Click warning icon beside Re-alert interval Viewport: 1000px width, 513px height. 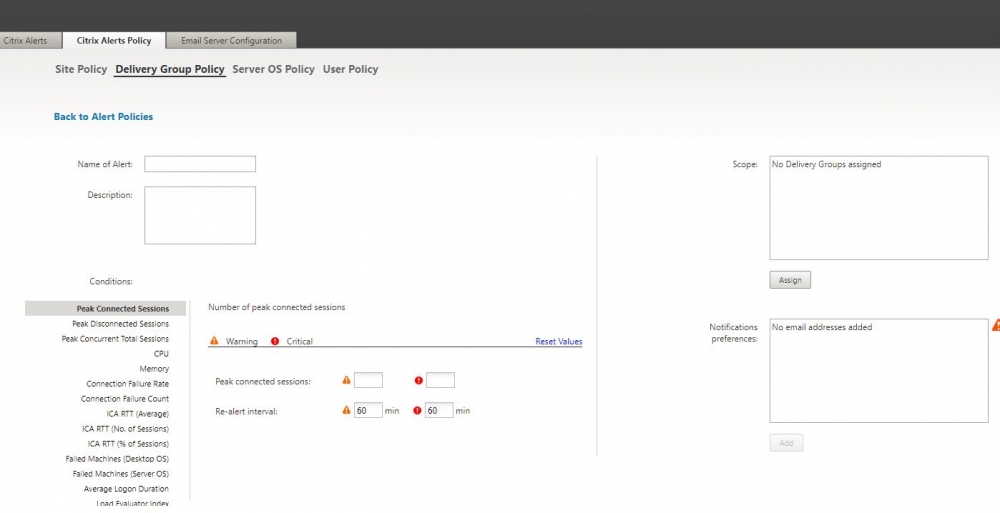pos(346,410)
